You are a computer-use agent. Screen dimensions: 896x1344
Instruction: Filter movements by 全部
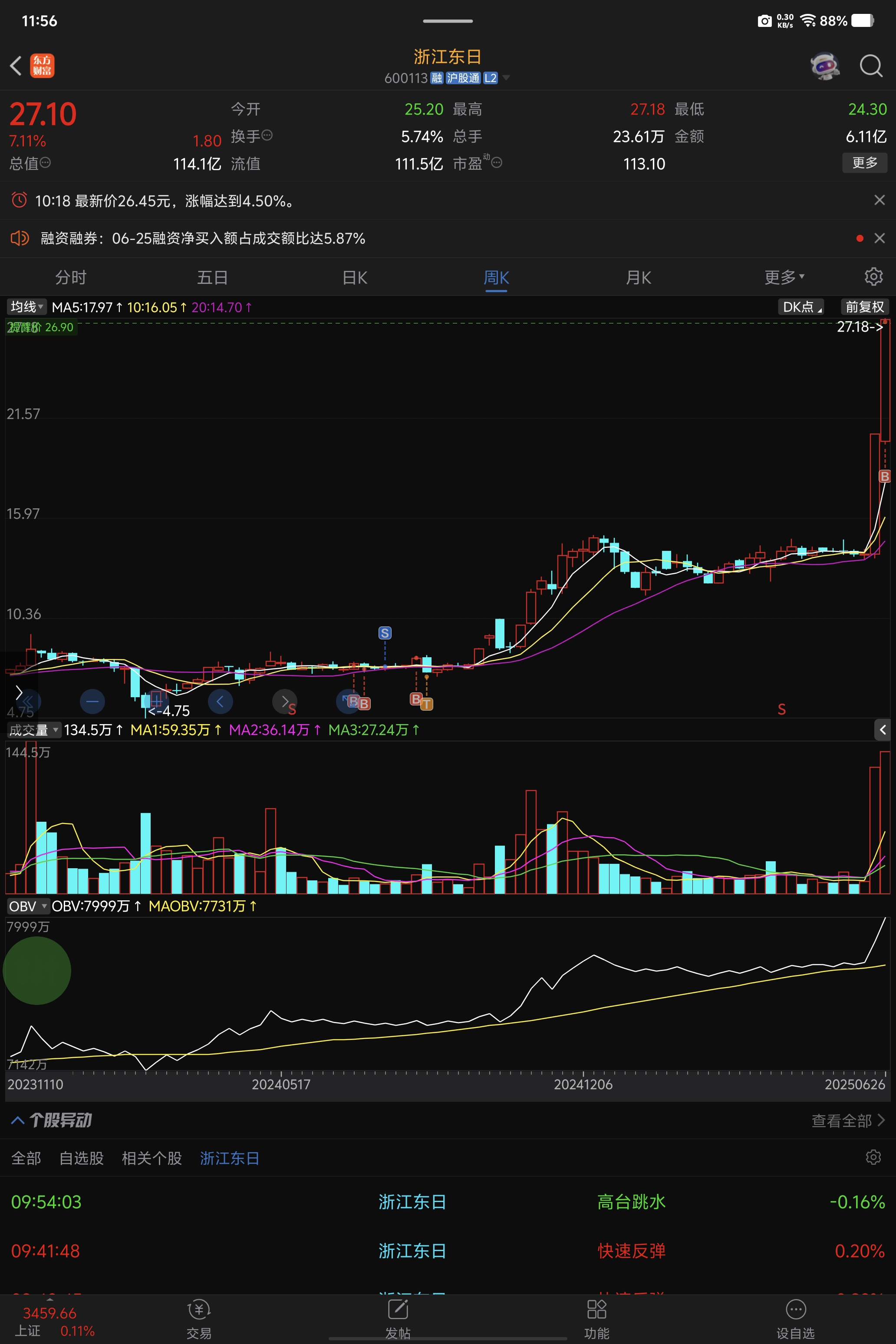(26, 1158)
